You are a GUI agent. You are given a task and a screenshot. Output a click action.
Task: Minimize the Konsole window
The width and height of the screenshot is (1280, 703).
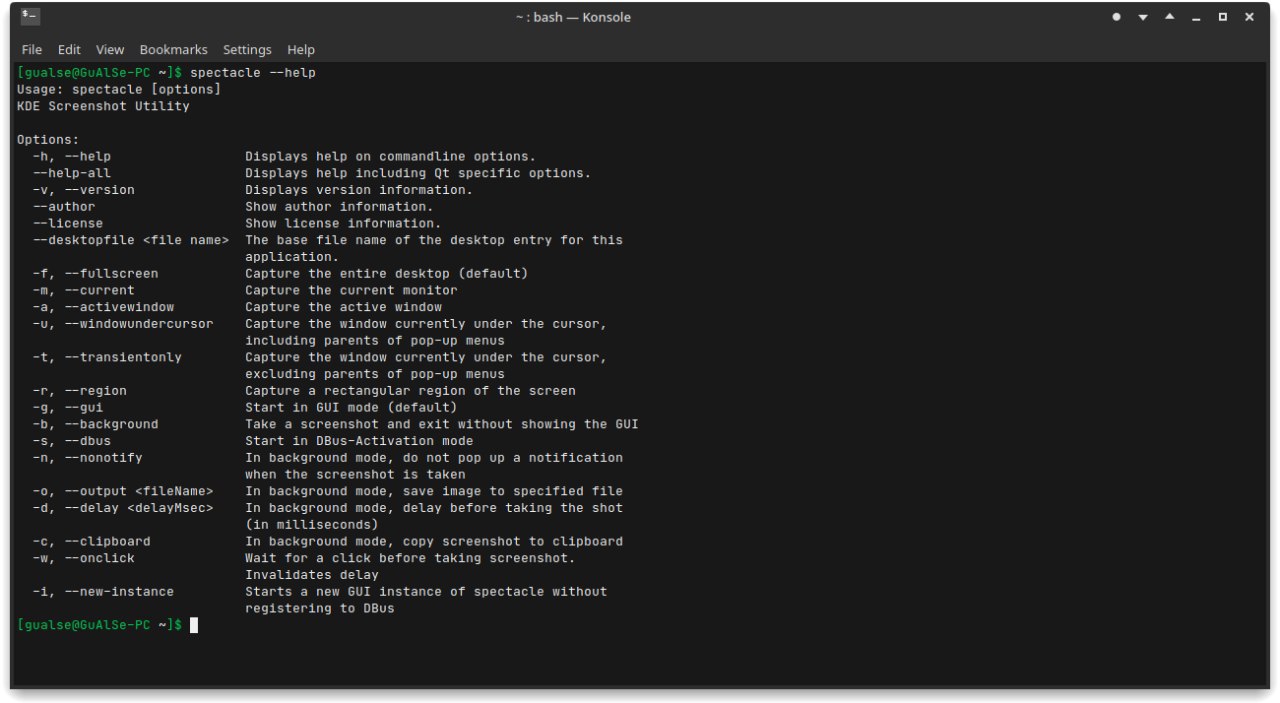click(x=1196, y=17)
